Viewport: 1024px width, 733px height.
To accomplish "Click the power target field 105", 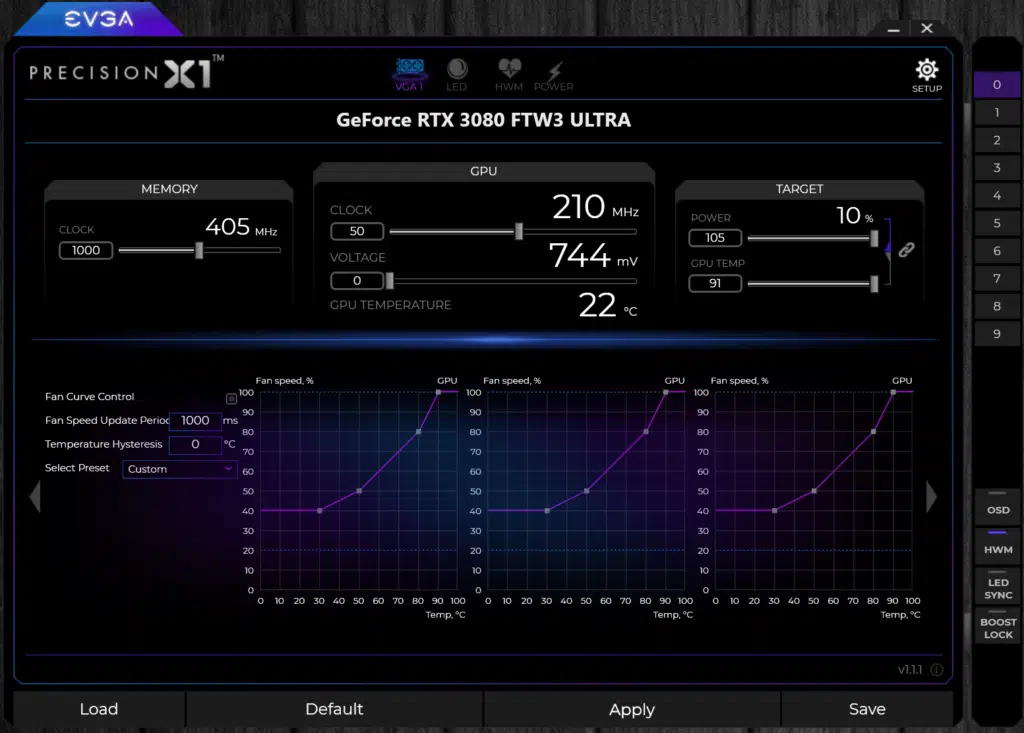I will click(715, 238).
